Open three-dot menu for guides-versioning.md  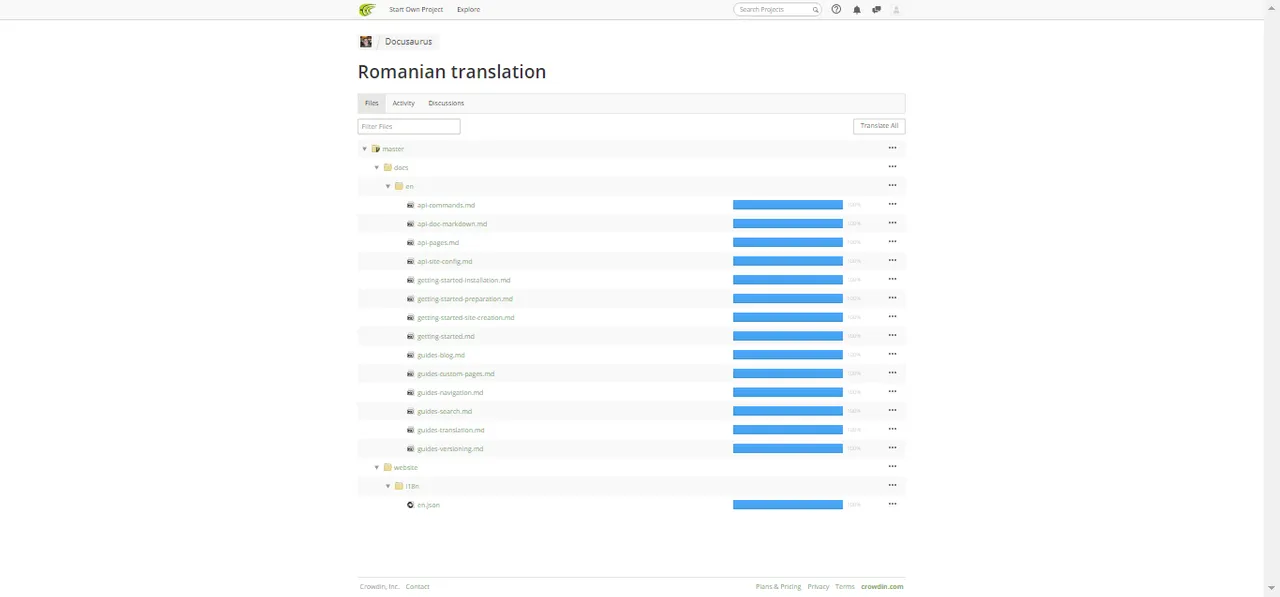[x=892, y=448]
